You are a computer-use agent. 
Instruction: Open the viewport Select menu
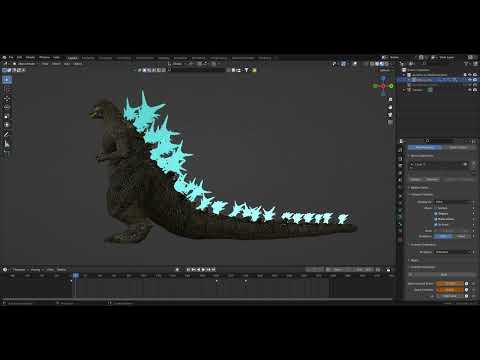tap(56, 63)
